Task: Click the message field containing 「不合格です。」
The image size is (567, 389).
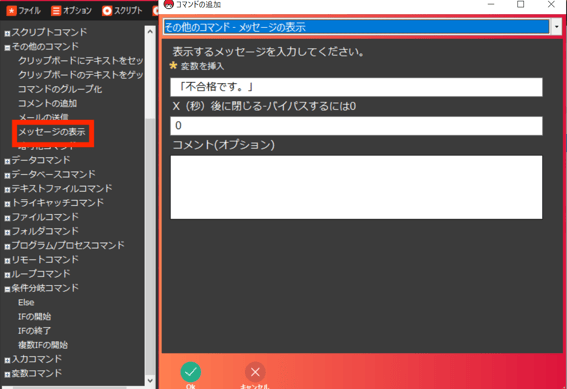Action: point(356,87)
